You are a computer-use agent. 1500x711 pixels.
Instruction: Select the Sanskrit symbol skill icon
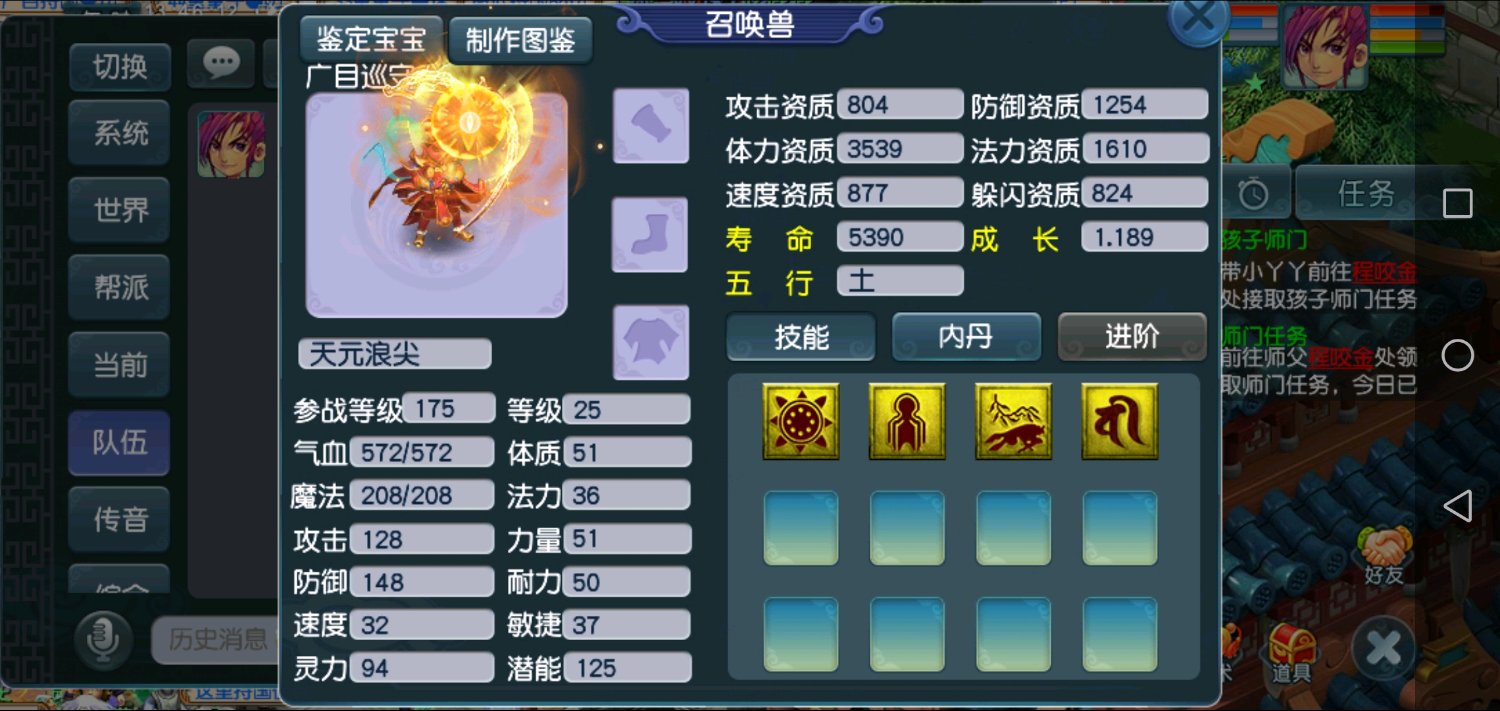click(1120, 421)
